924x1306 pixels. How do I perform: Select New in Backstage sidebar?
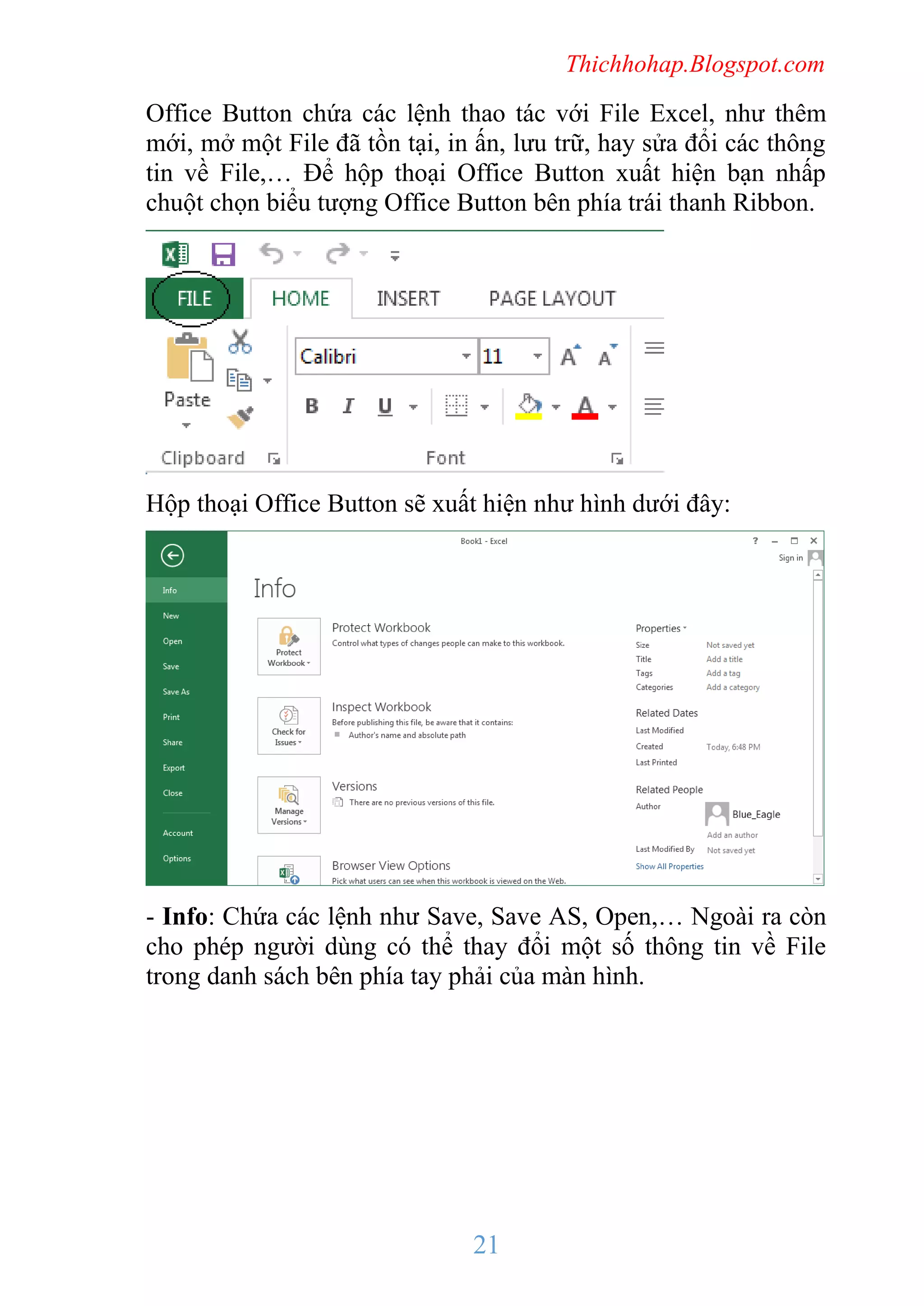click(187, 616)
